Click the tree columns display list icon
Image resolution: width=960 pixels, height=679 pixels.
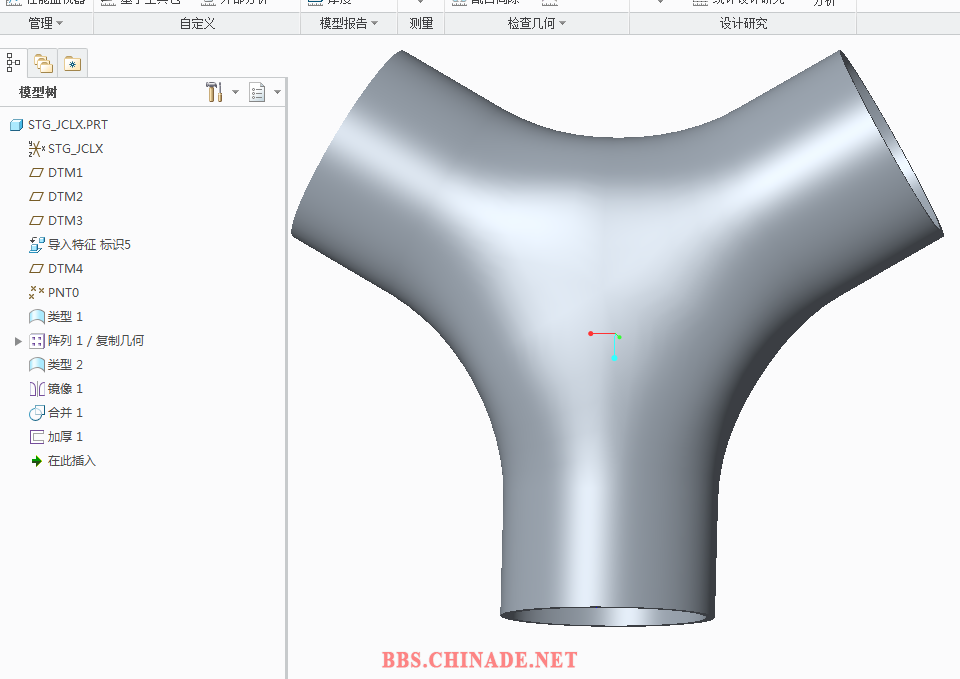click(x=257, y=92)
